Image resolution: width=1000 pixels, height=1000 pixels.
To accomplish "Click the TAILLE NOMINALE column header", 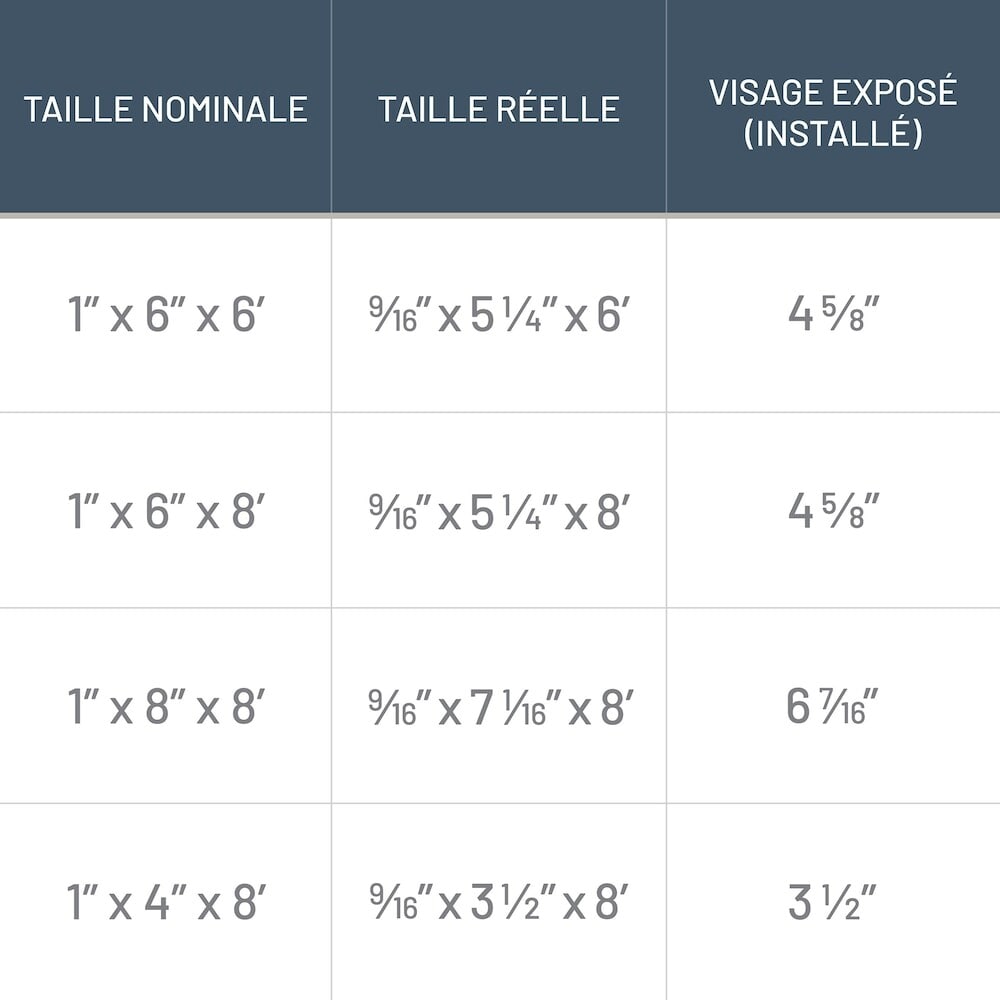I will coord(165,109).
